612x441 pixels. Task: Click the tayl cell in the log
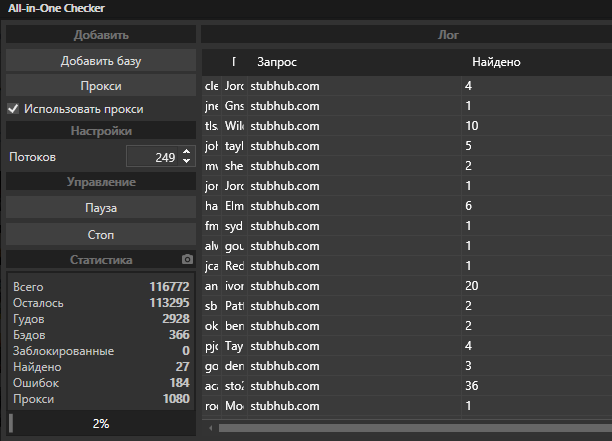(x=234, y=146)
